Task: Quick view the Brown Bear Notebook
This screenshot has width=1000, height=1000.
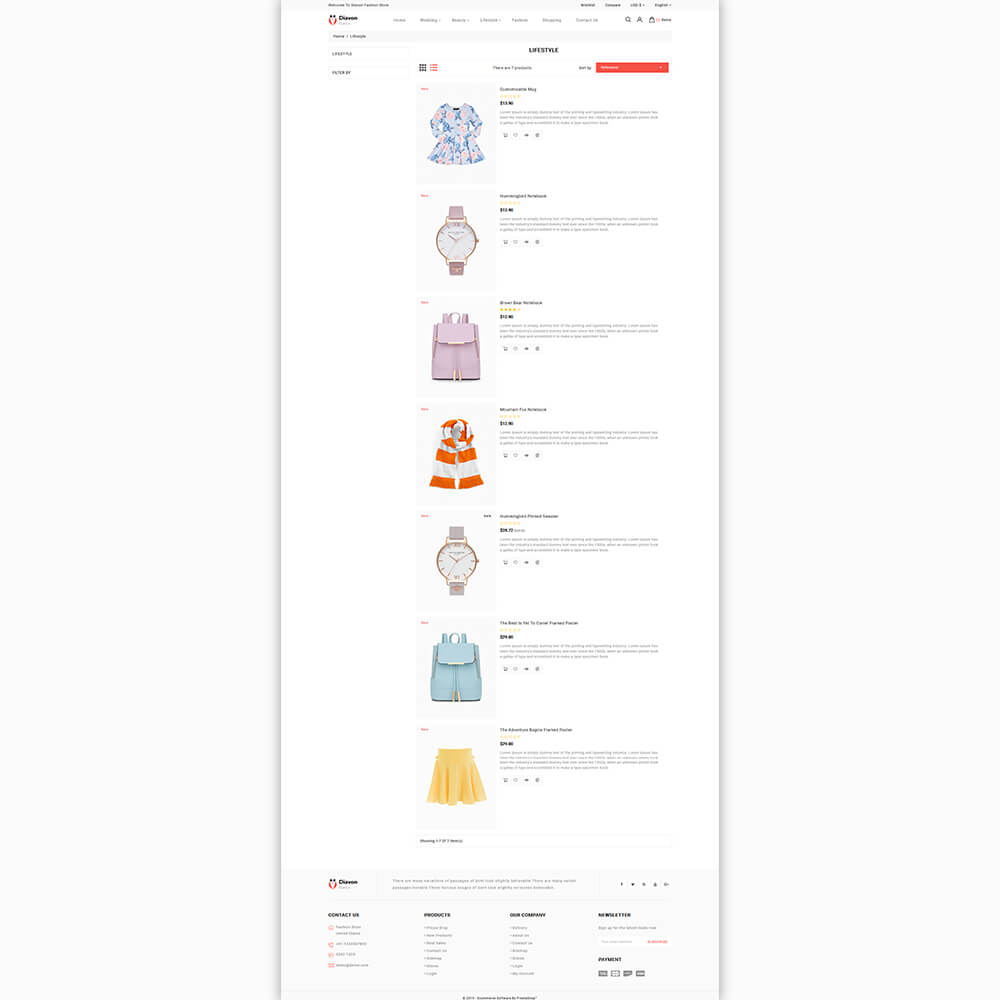Action: (x=526, y=349)
